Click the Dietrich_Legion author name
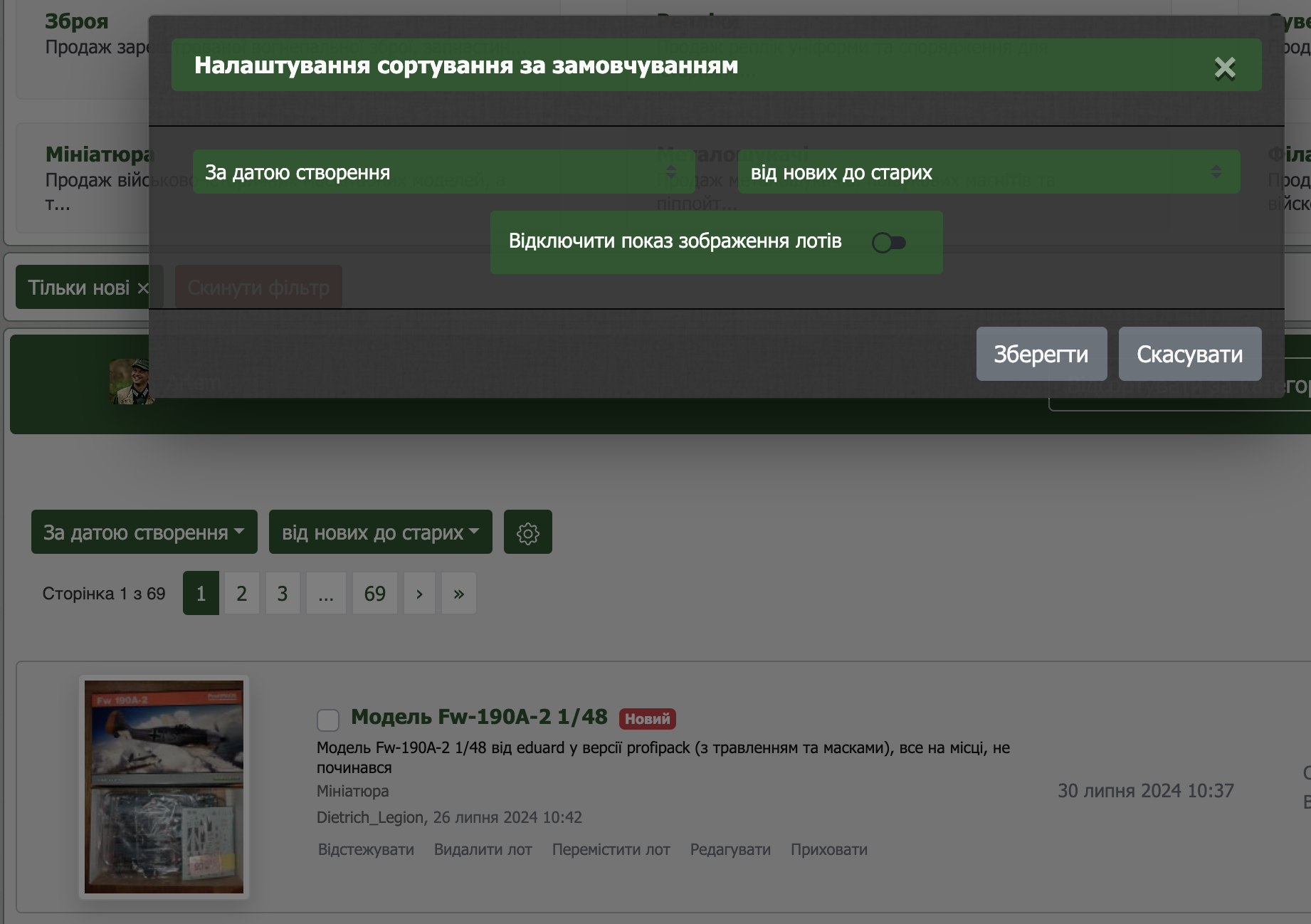 tap(371, 817)
